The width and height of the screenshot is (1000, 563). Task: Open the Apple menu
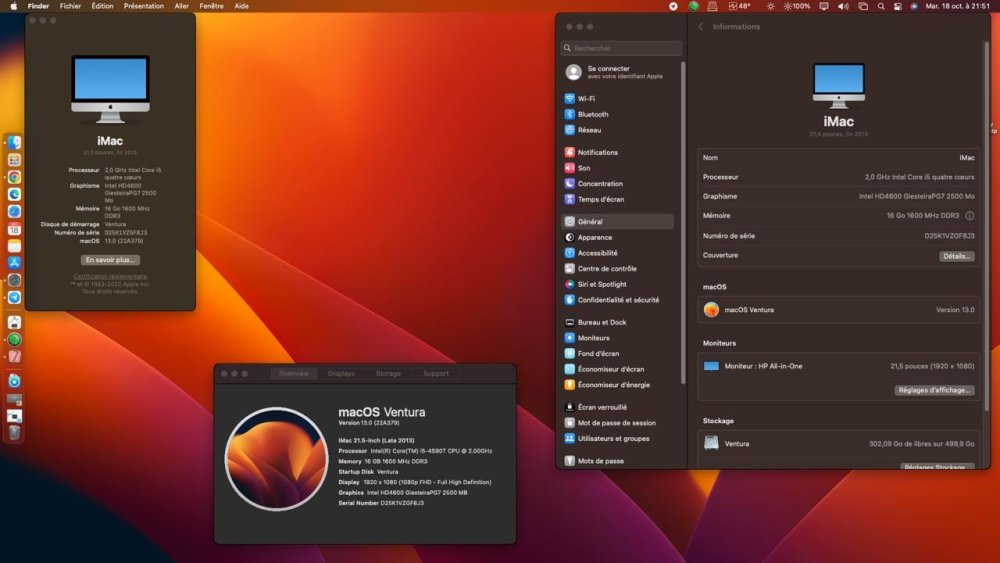coord(13,6)
